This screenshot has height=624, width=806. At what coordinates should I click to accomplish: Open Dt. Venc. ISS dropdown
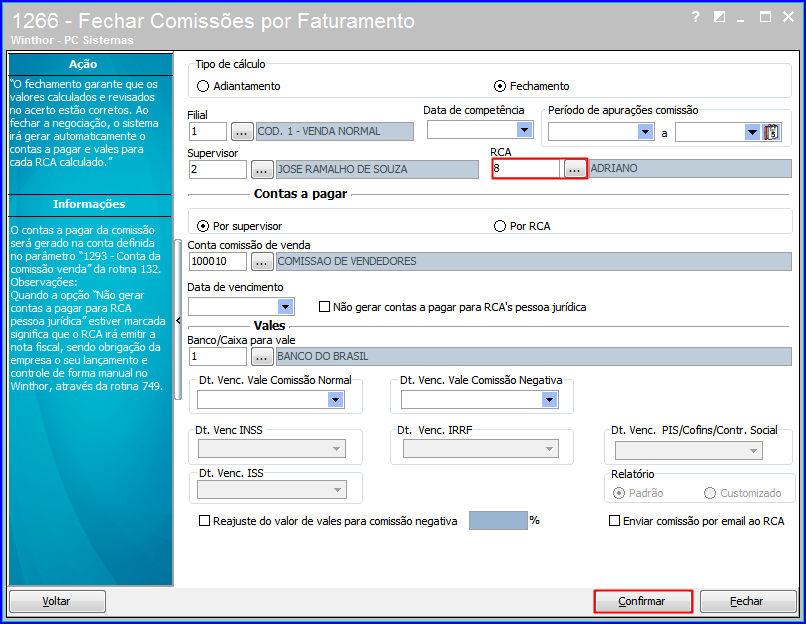pos(337,490)
